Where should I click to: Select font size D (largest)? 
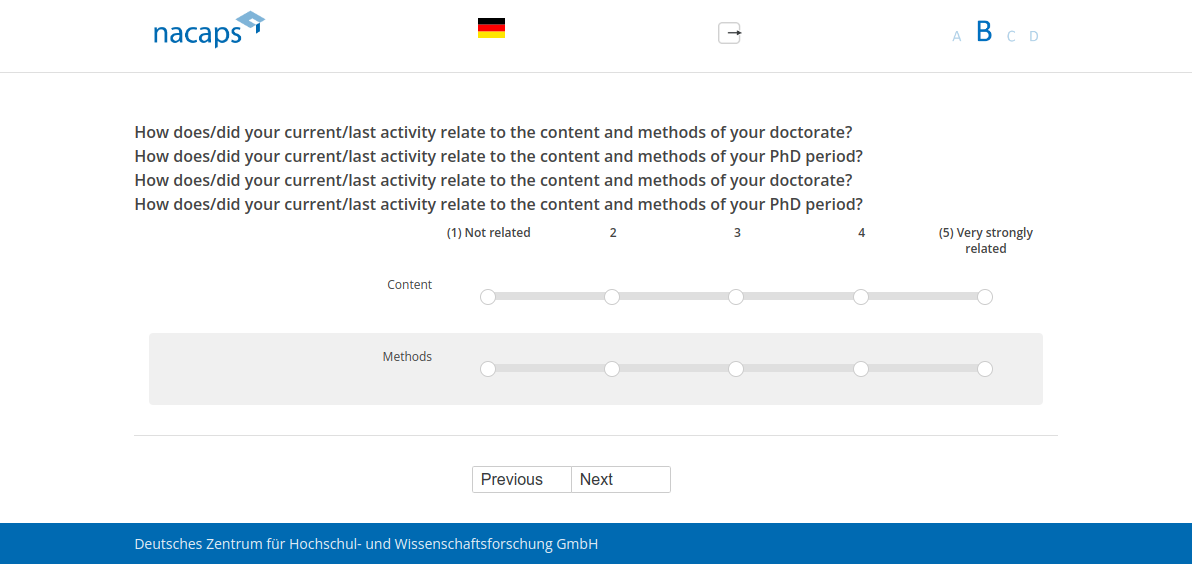[x=1034, y=37]
